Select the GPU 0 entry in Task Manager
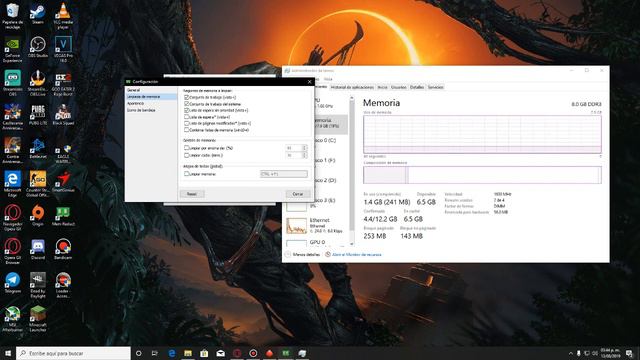This screenshot has height=360, width=640. point(317,242)
